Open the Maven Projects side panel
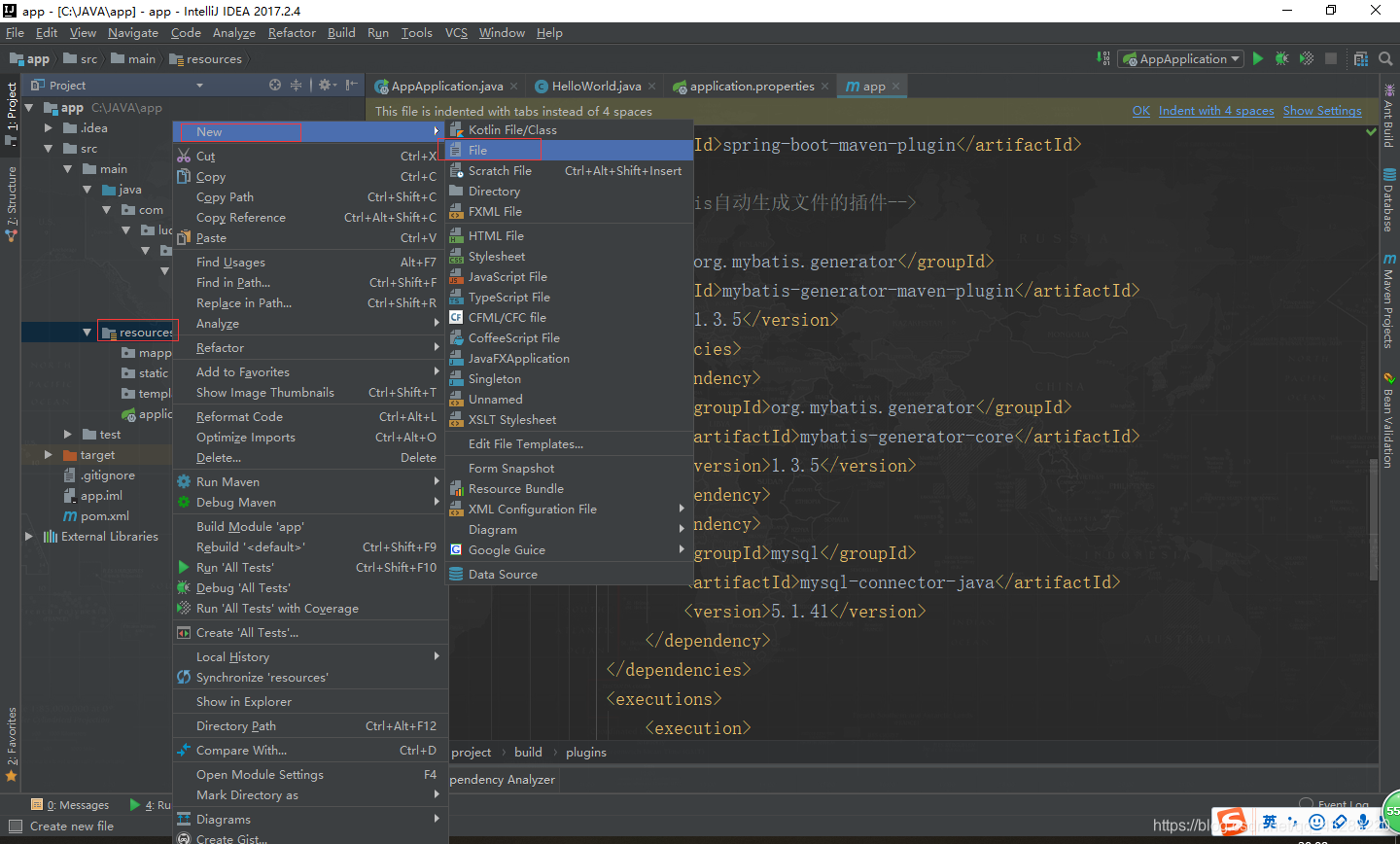Image resolution: width=1400 pixels, height=844 pixels. (1389, 301)
